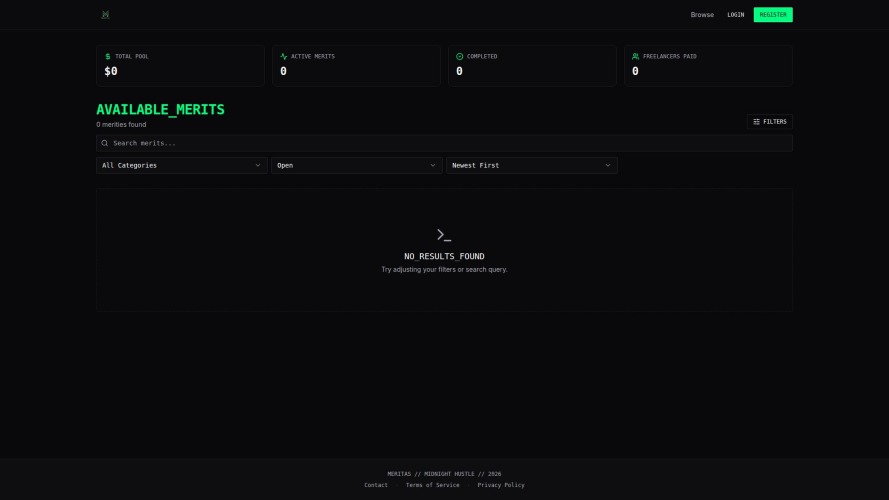Viewport: 889px width, 500px height.
Task: Click the dollar icon in Total Pool
Action: pos(108,57)
